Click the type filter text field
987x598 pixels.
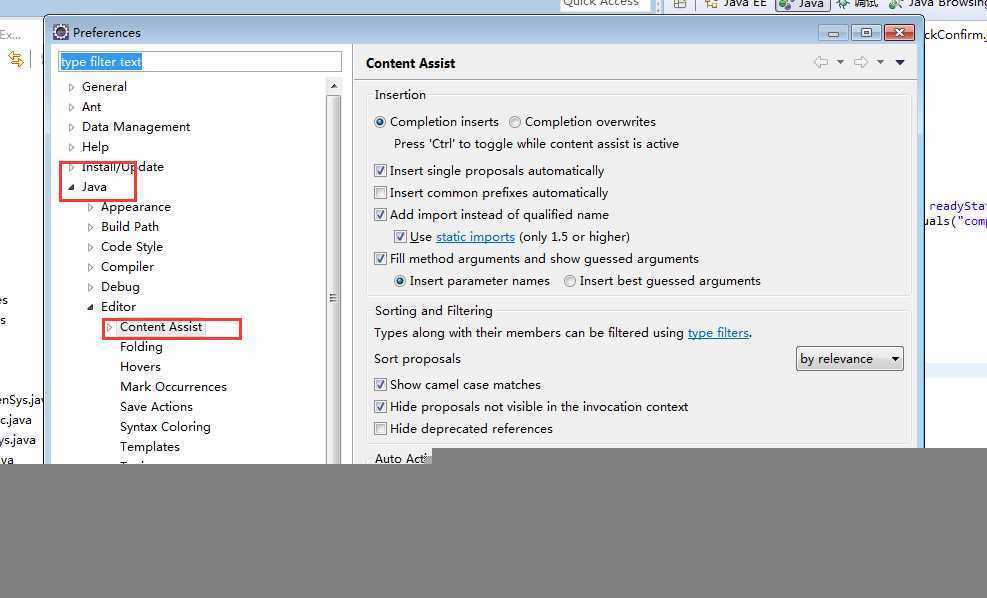coord(200,62)
